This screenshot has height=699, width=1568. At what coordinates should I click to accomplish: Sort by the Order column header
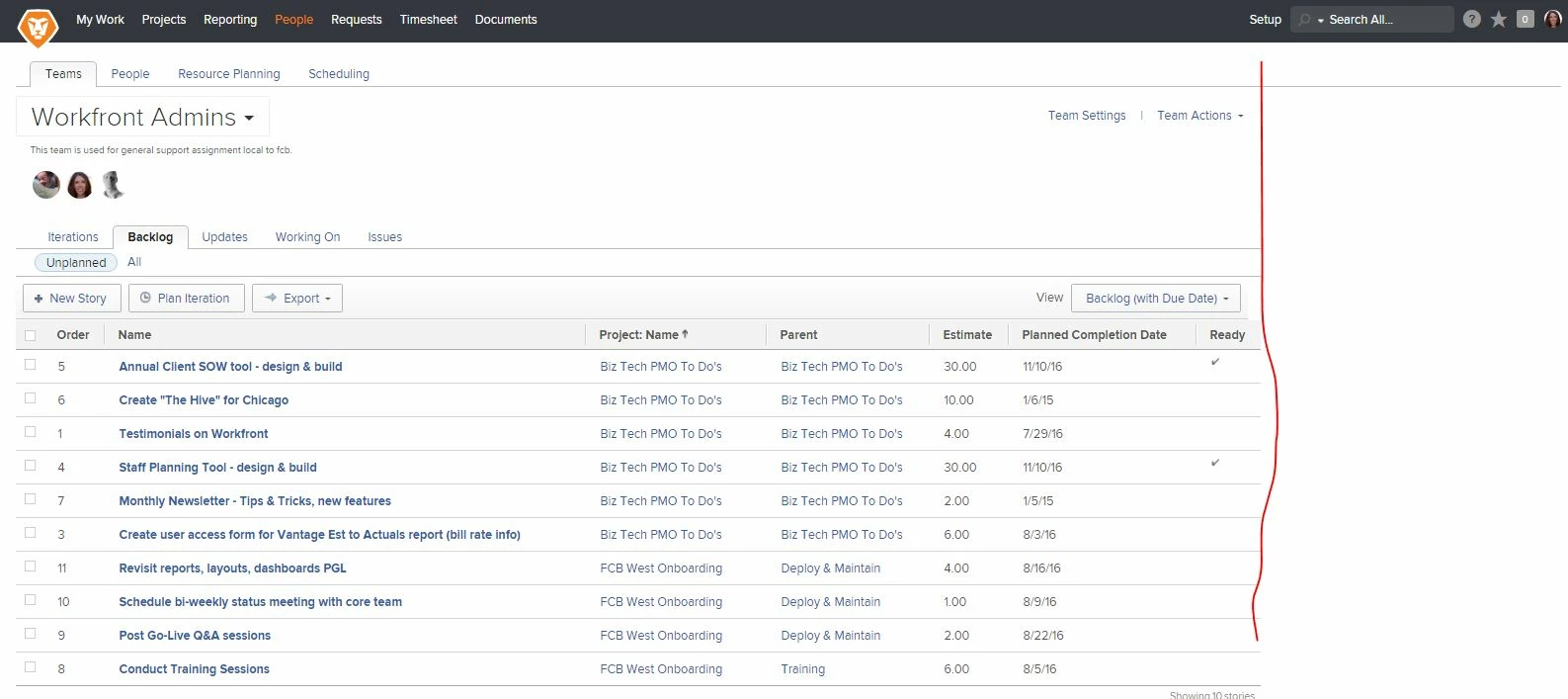click(73, 335)
